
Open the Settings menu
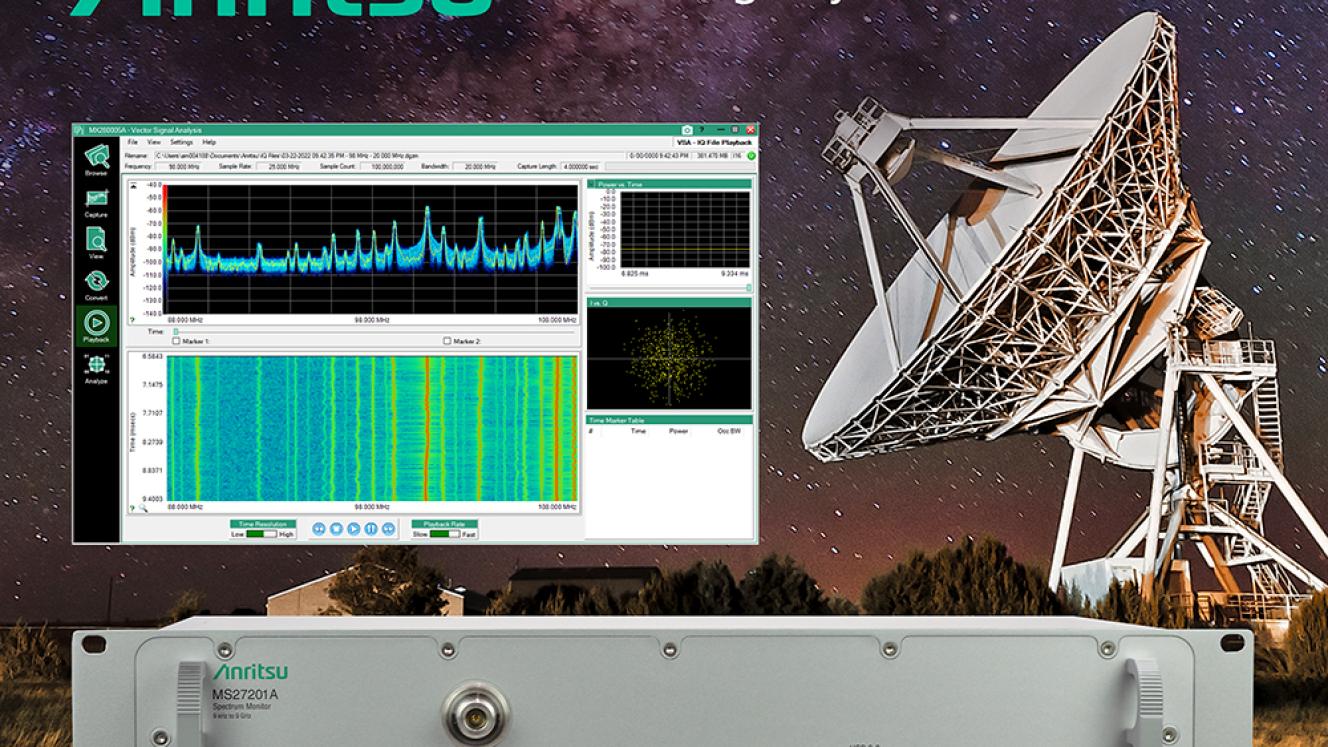coord(181,143)
